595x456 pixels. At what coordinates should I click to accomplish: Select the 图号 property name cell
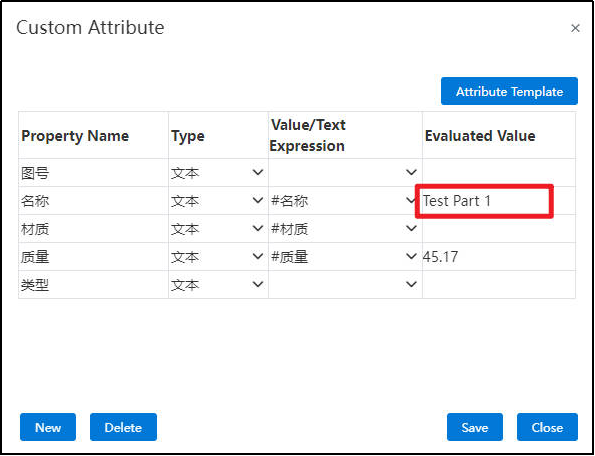[x=93, y=173]
